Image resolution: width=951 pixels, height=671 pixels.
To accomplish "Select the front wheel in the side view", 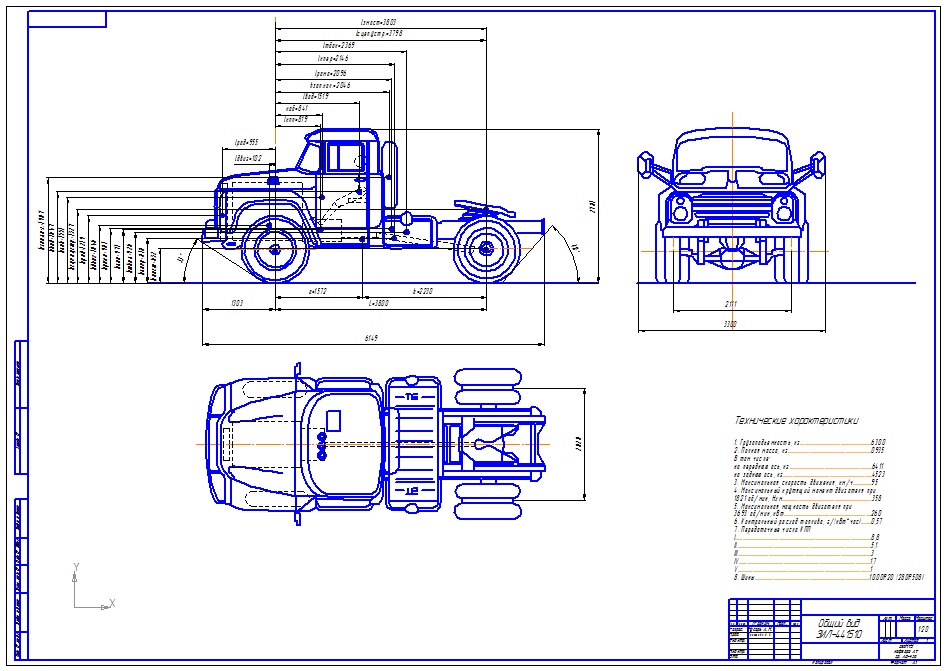I will (x=274, y=249).
